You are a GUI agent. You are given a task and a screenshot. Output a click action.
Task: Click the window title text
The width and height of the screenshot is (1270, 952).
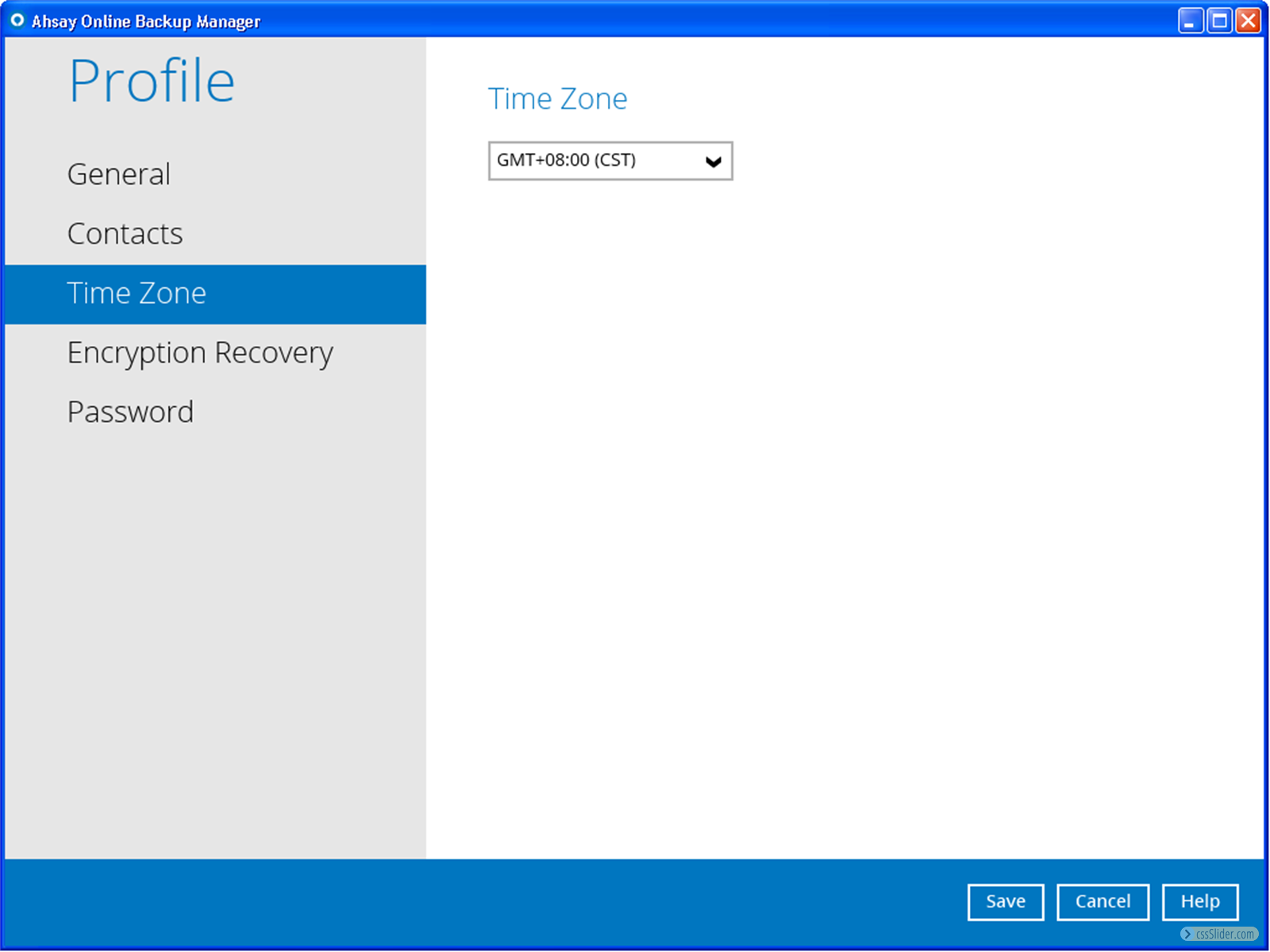[x=146, y=21]
